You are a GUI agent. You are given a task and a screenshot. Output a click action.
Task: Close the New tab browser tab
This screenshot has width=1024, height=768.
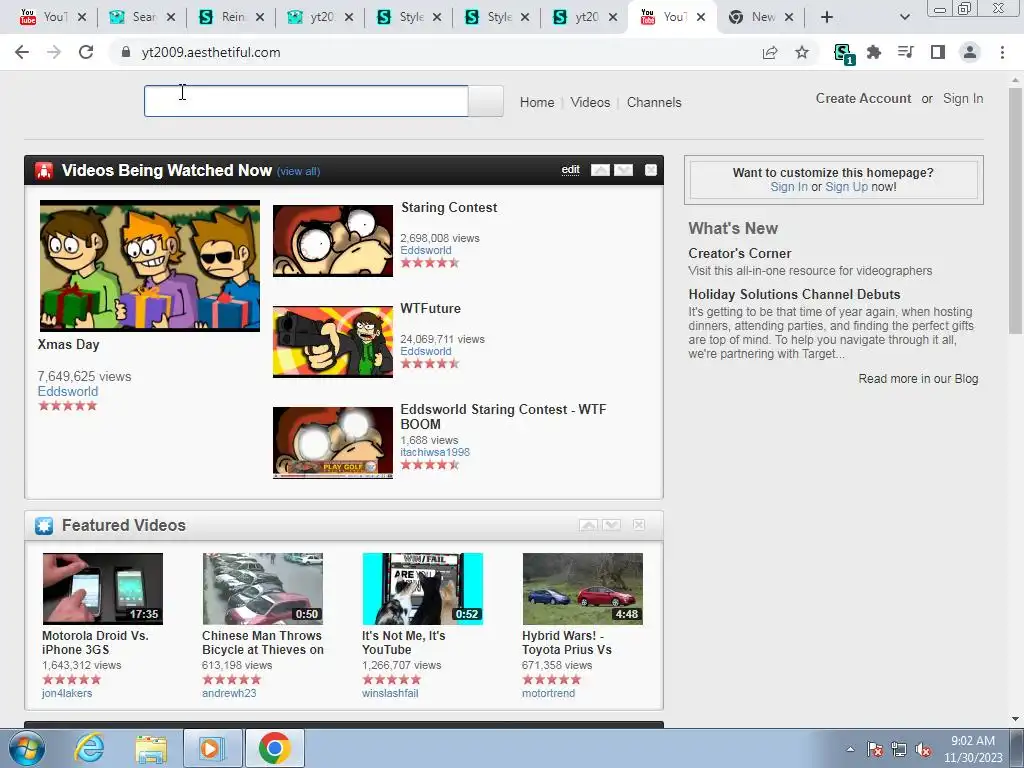tap(789, 17)
